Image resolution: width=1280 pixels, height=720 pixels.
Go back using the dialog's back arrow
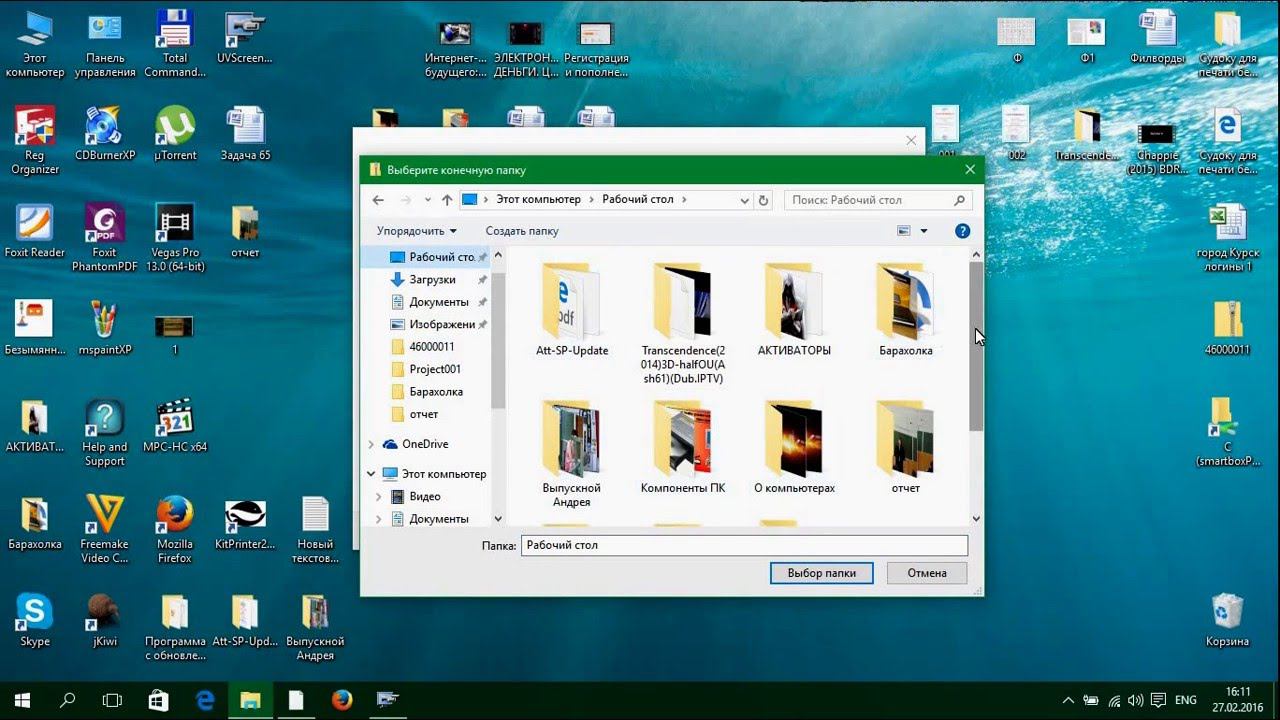click(378, 200)
